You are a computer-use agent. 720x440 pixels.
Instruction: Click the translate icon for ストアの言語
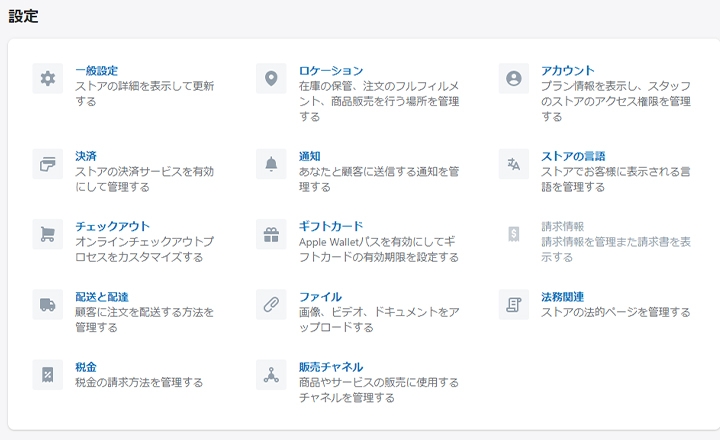(514, 164)
